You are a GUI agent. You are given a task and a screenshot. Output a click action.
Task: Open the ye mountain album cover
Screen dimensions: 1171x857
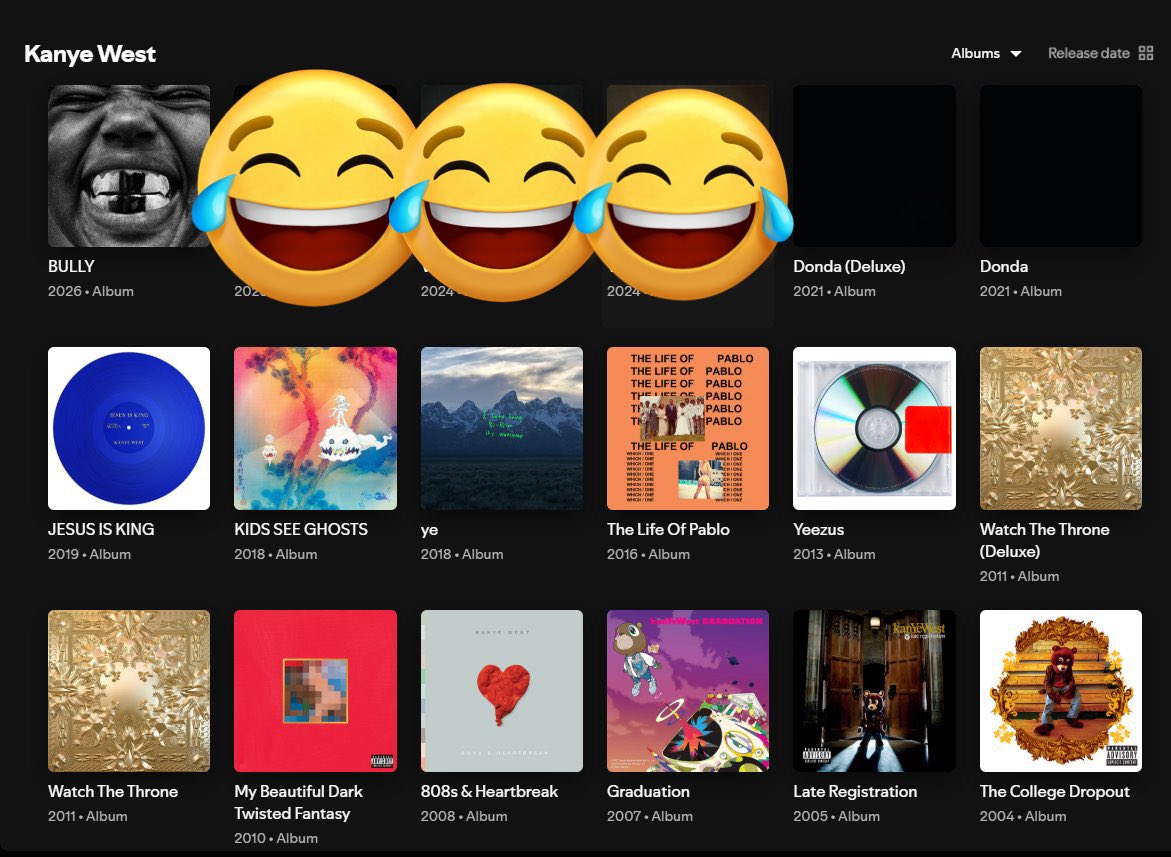pyautogui.click(x=502, y=428)
